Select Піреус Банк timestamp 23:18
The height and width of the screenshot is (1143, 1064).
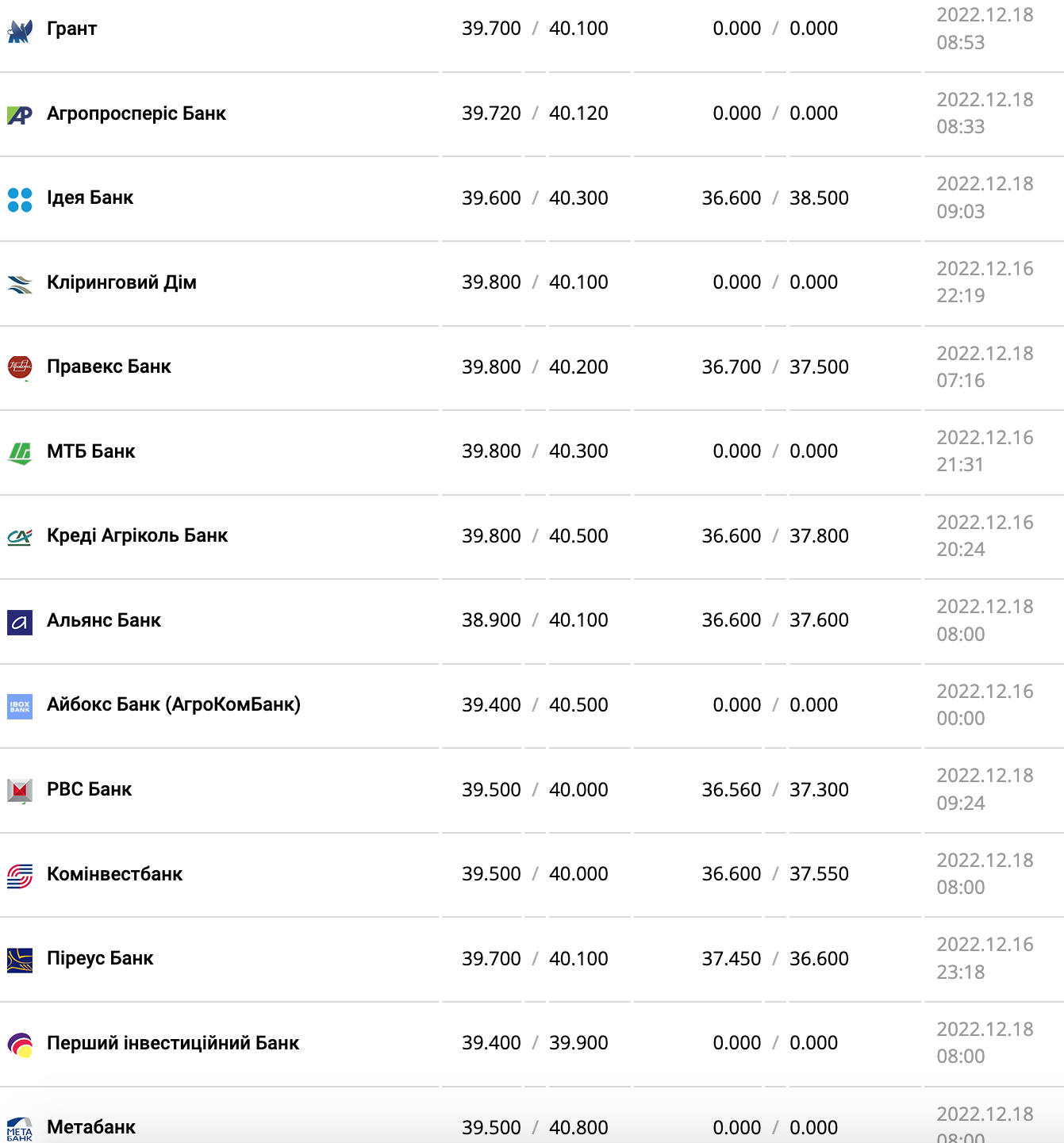(961, 972)
